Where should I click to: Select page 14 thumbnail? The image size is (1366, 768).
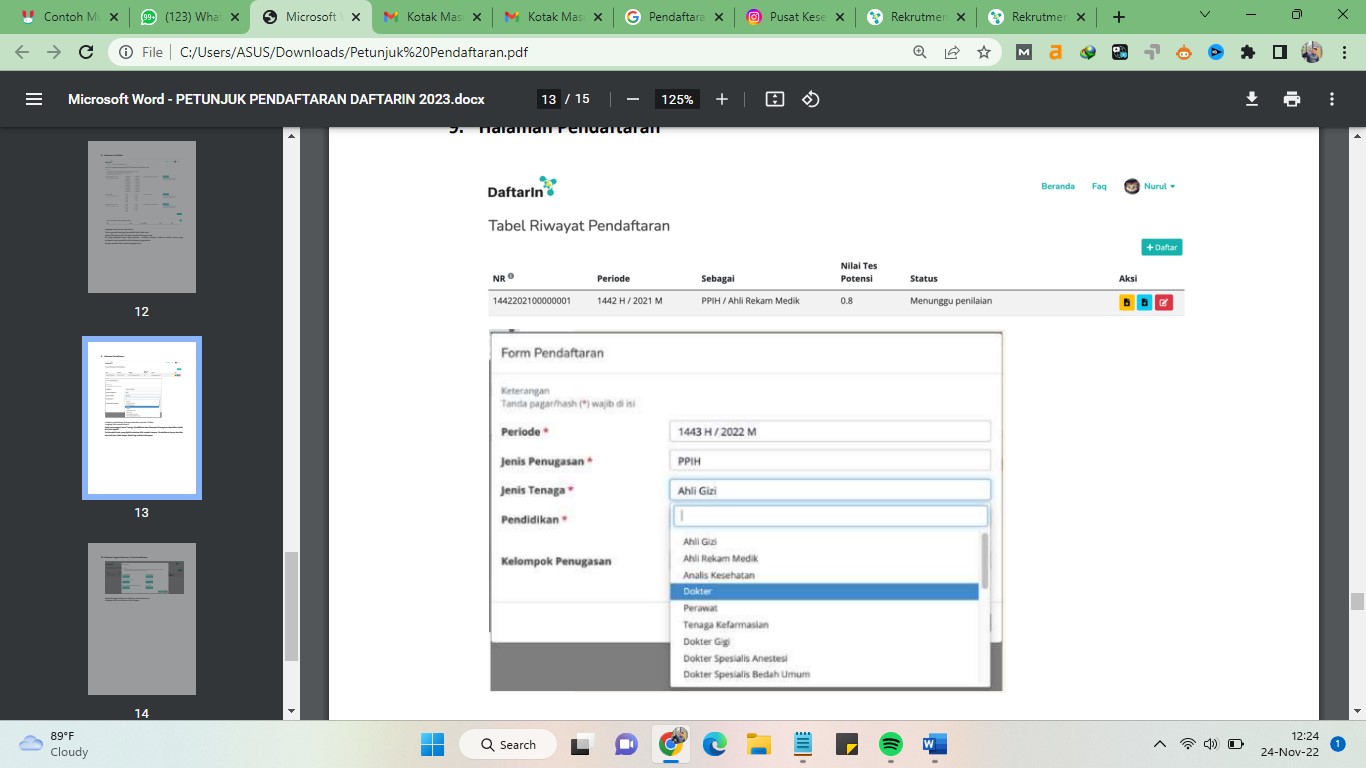tap(141, 619)
